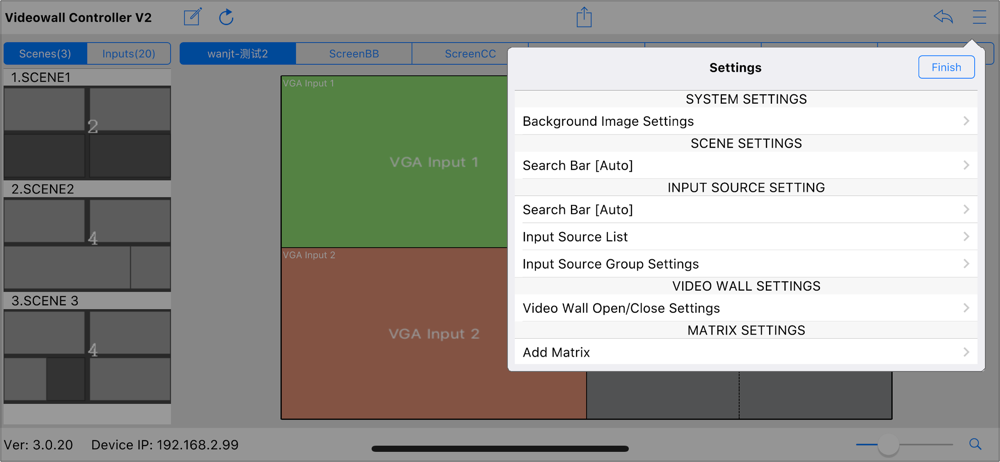Open the Add Matrix row

point(746,352)
